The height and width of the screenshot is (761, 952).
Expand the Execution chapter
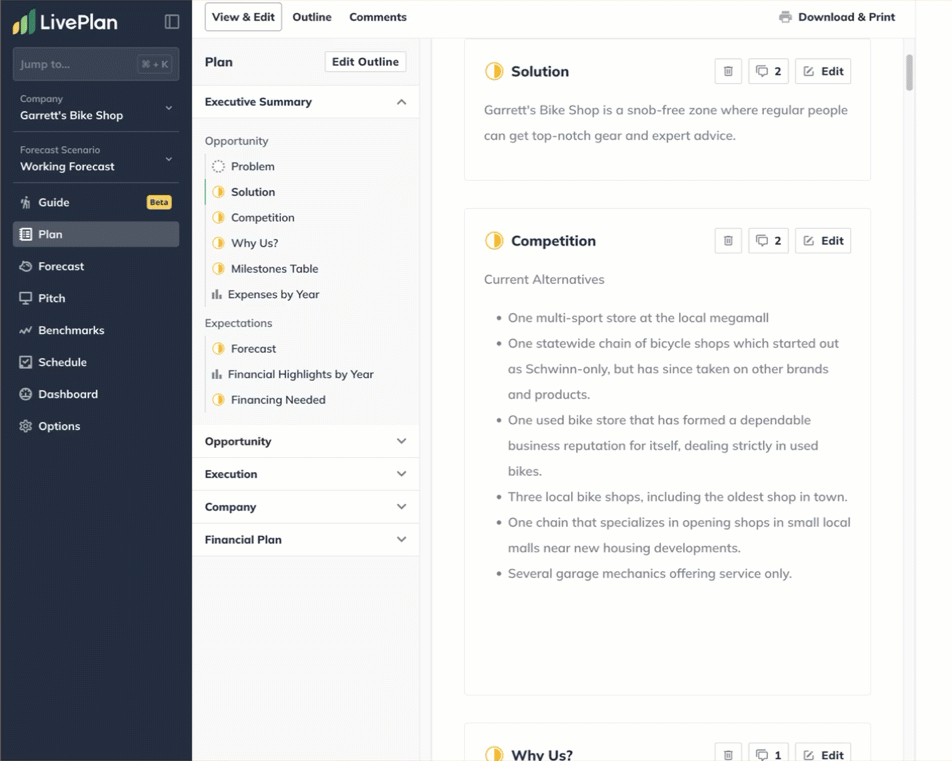[x=401, y=474]
